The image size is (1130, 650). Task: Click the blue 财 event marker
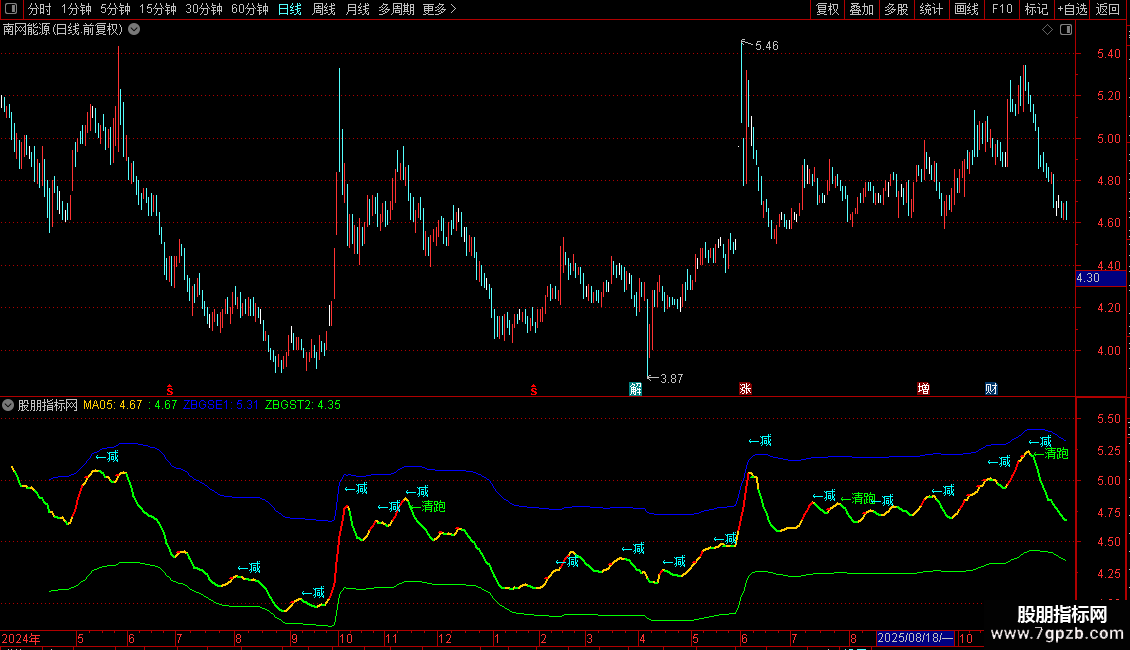991,389
